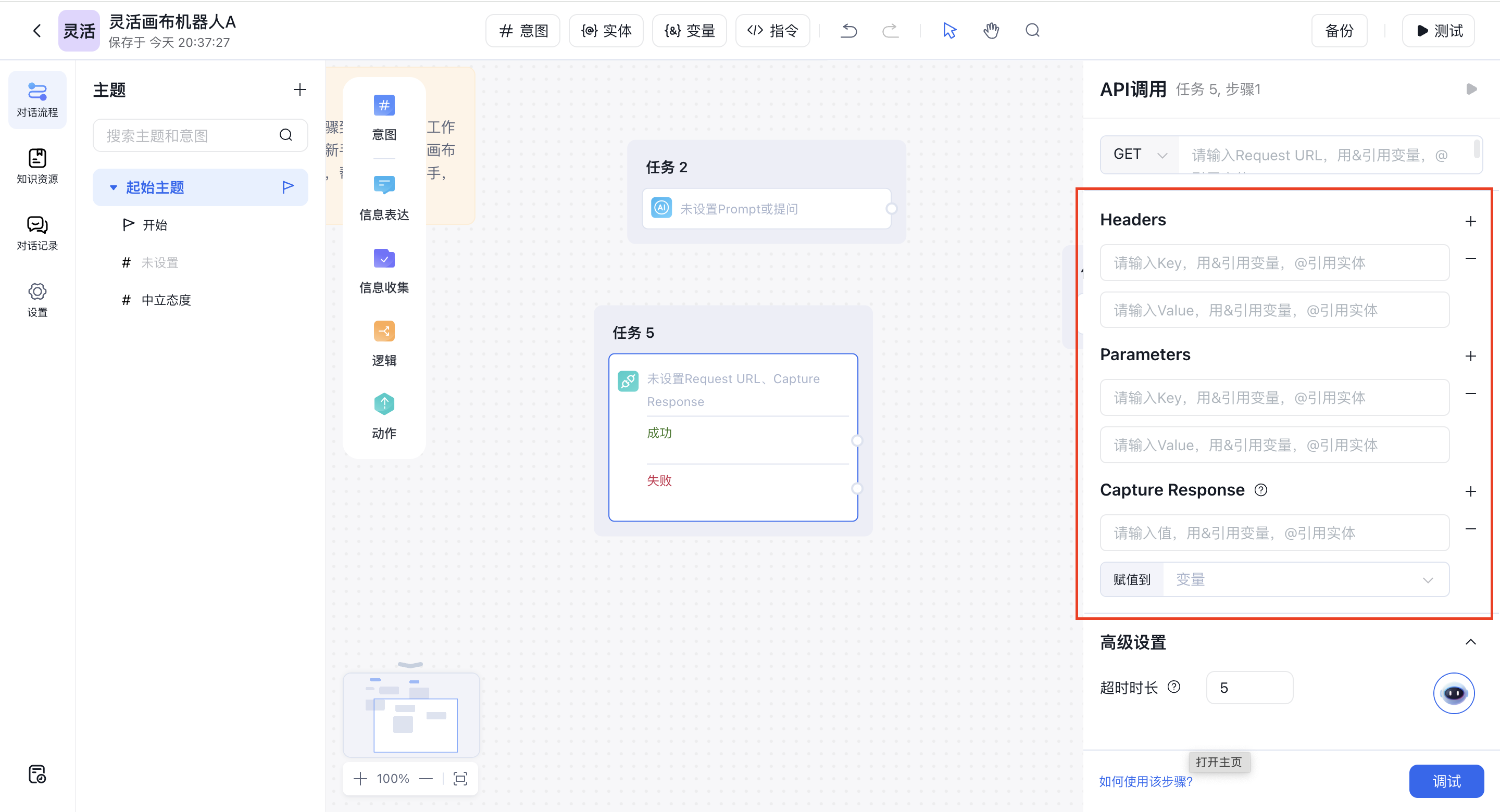Click the 逻辑 node icon
Image resolution: width=1500 pixels, height=812 pixels.
click(x=384, y=331)
